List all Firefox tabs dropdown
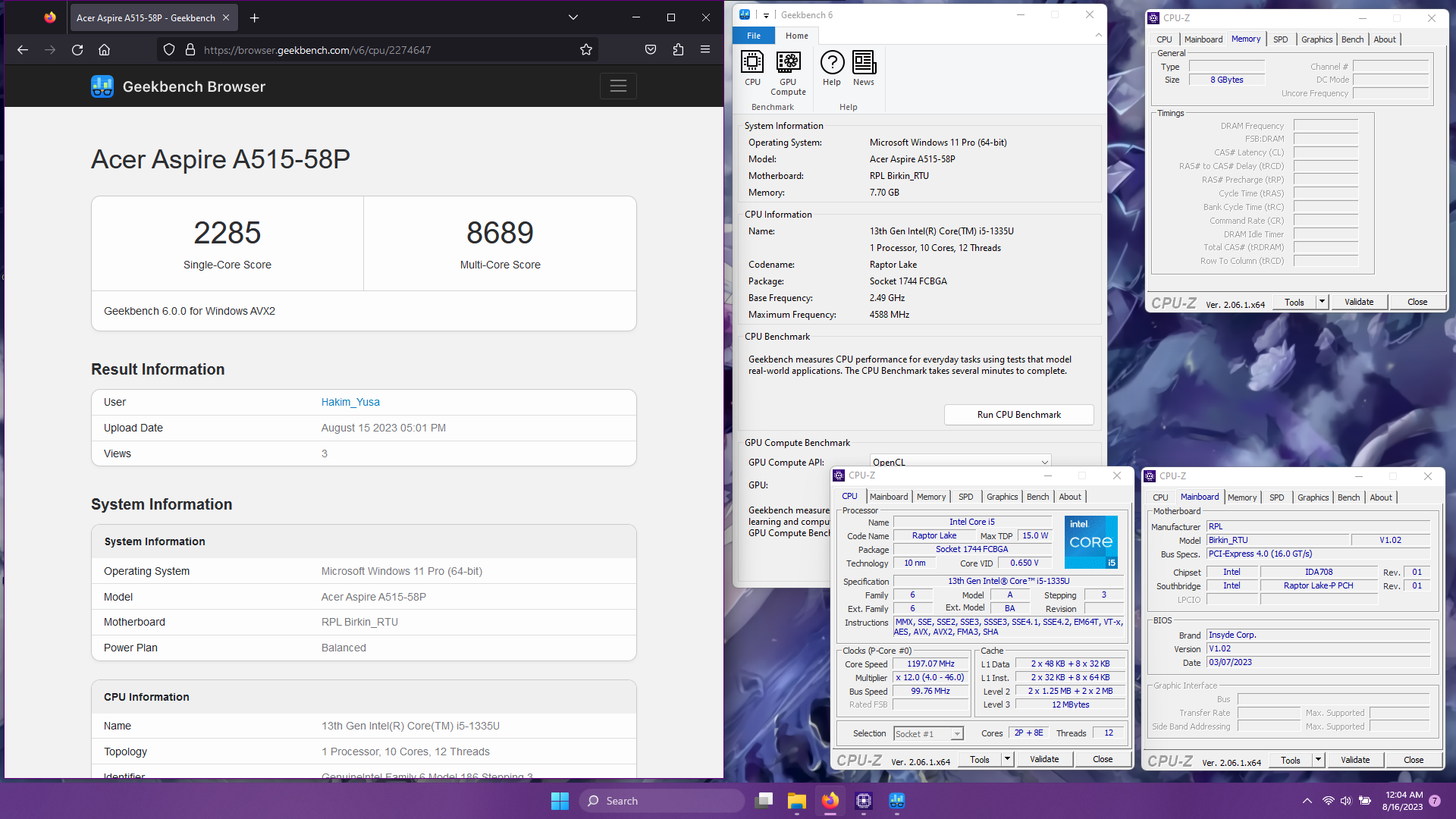1456x819 pixels. coord(573,17)
